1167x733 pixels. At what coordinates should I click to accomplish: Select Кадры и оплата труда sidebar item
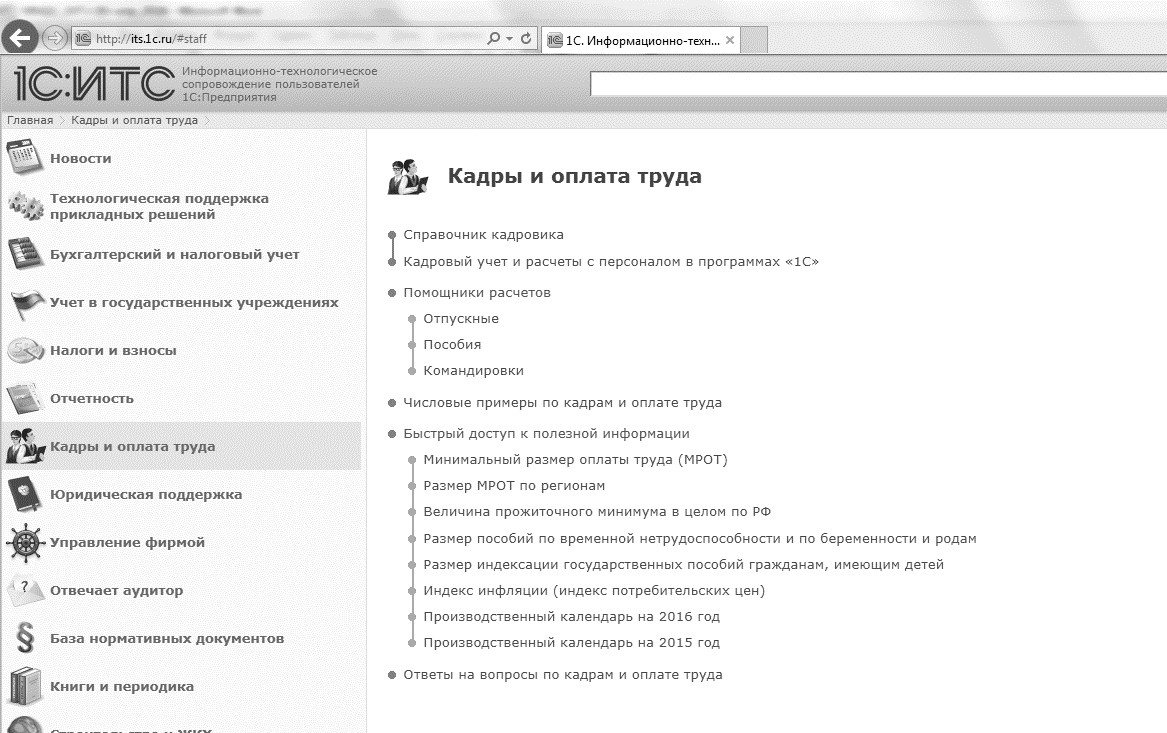(182, 446)
